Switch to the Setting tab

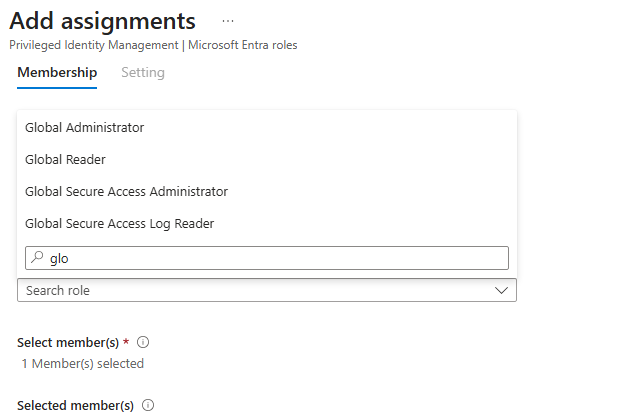143,73
